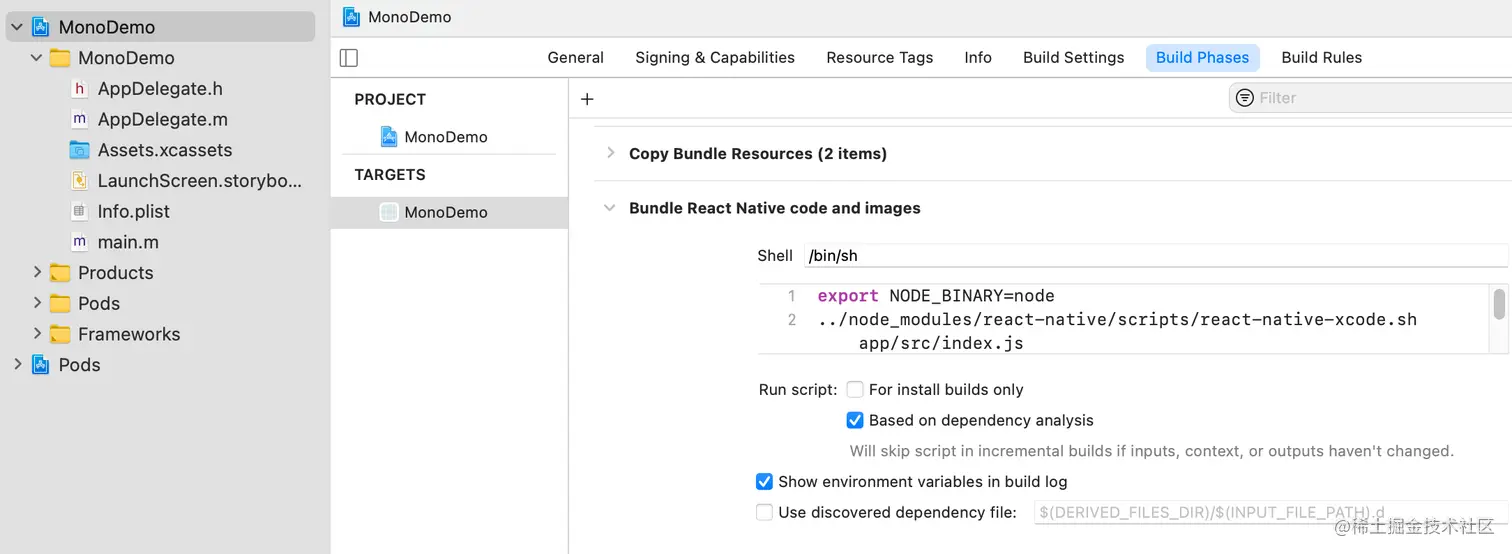Viewport: 1512px width, 554px height.
Task: Collapse Bundle React Native code and images phase
Action: click(609, 208)
